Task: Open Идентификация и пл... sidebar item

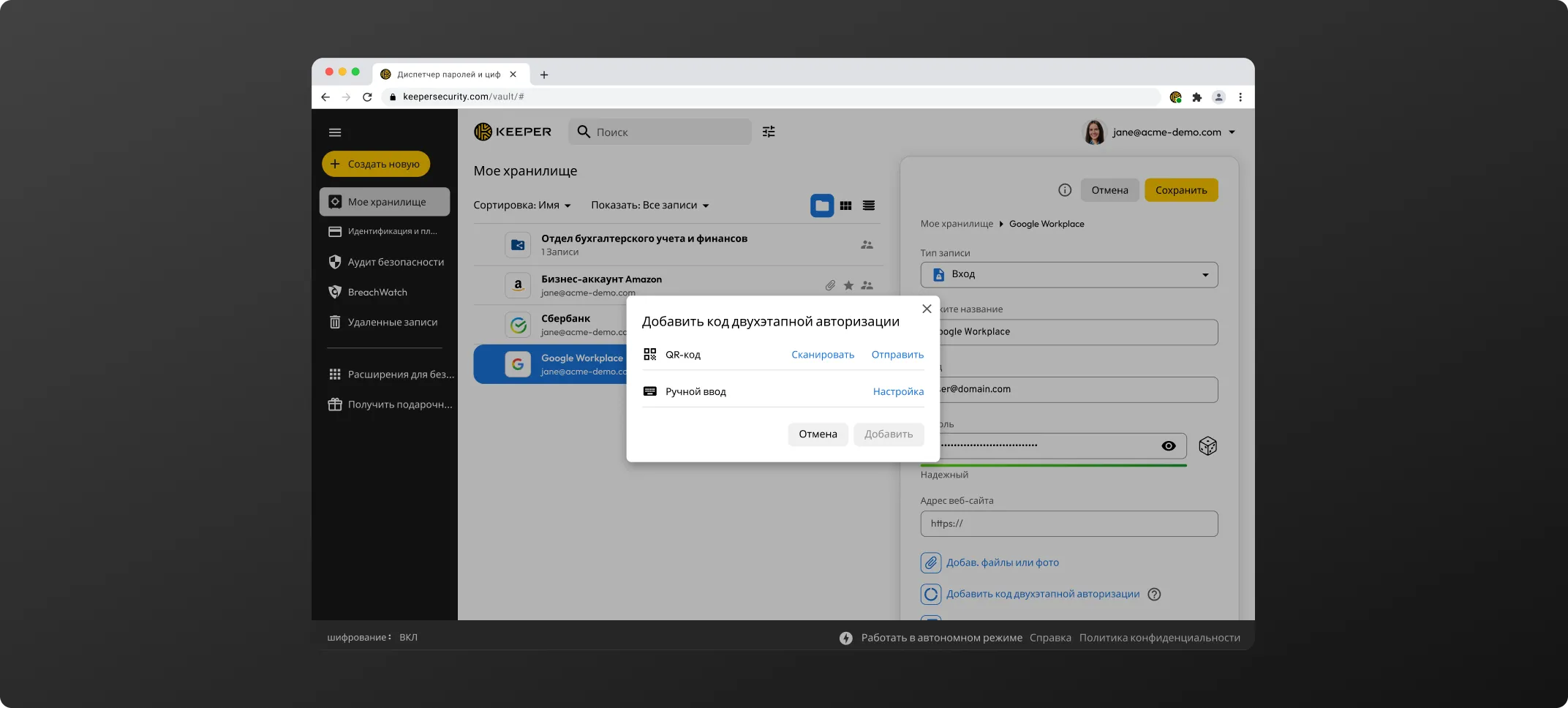Action: click(385, 232)
